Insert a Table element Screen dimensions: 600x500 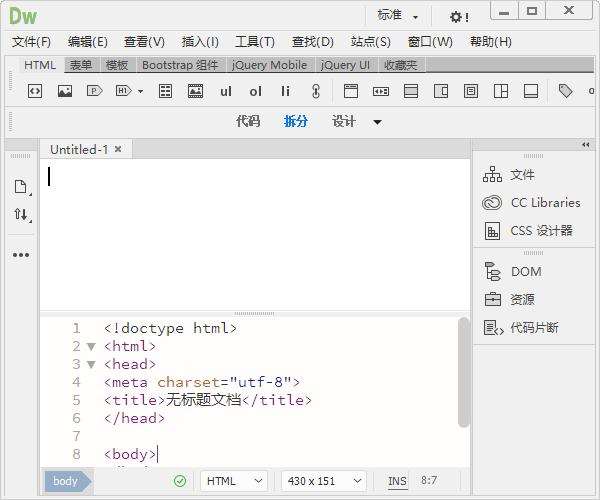point(165,91)
